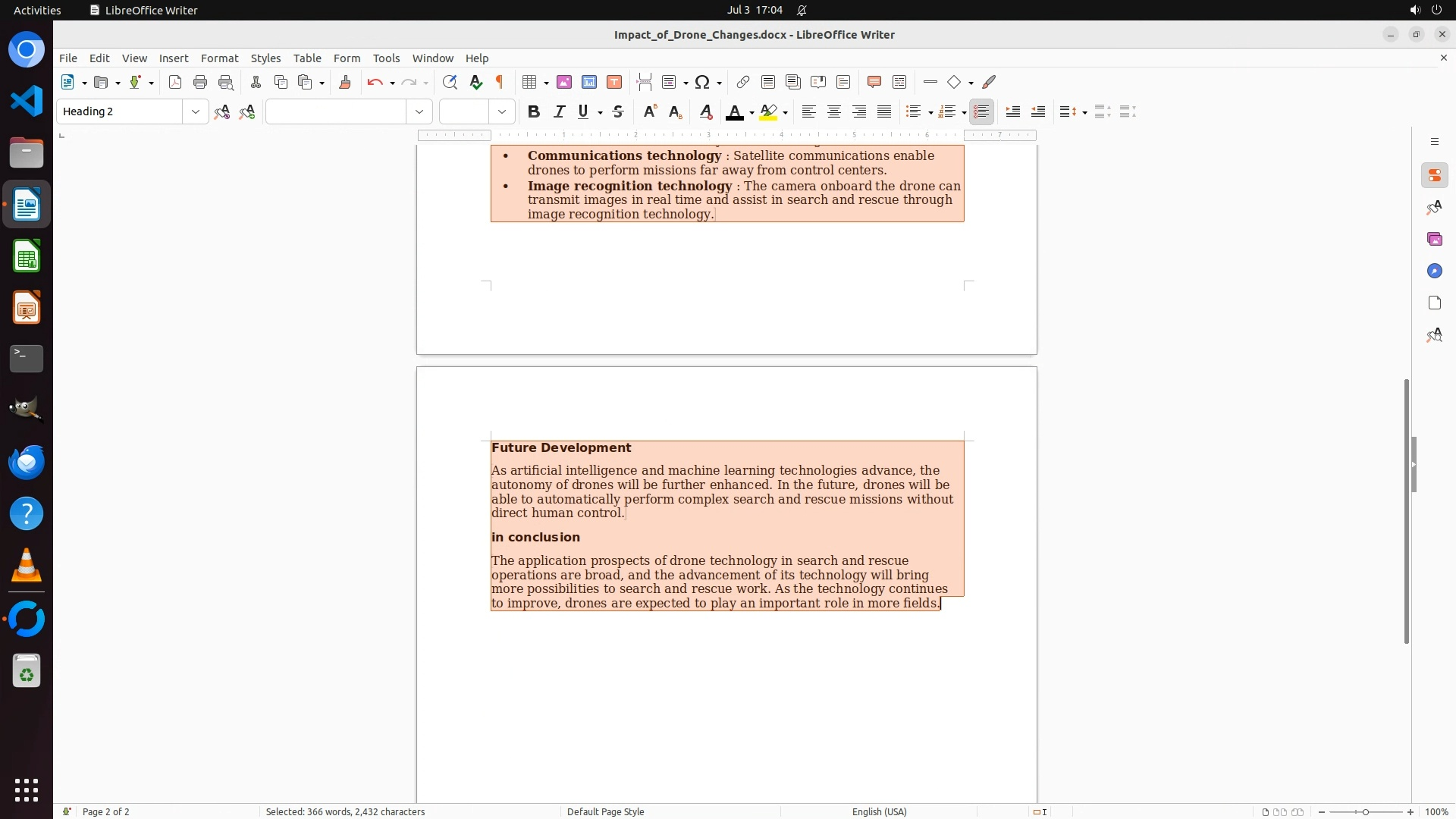Toggle formatting marks display
Screen dimensions: 1456x819
(500, 82)
